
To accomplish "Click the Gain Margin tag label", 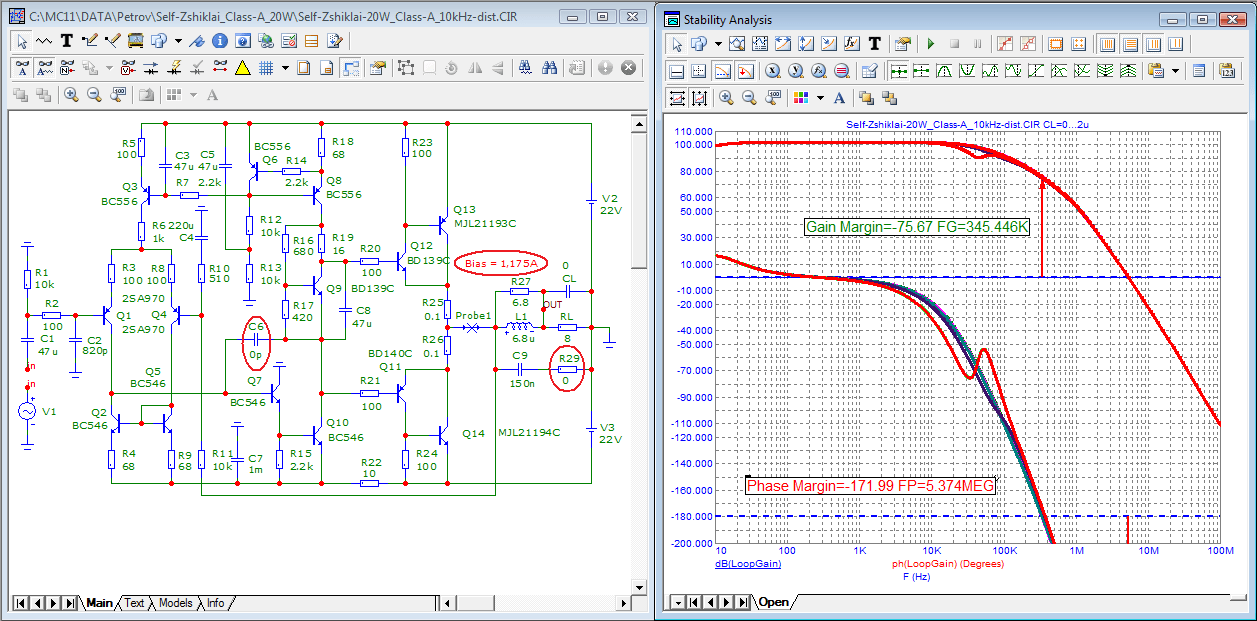I will (918, 227).
